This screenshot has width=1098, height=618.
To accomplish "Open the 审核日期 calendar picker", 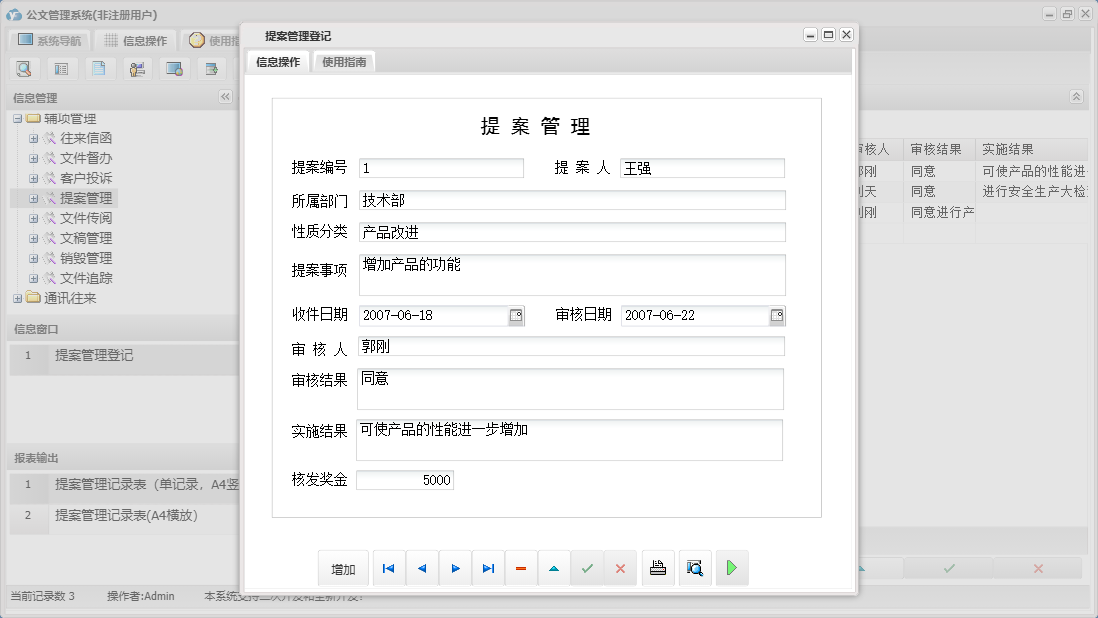I will pos(777,315).
